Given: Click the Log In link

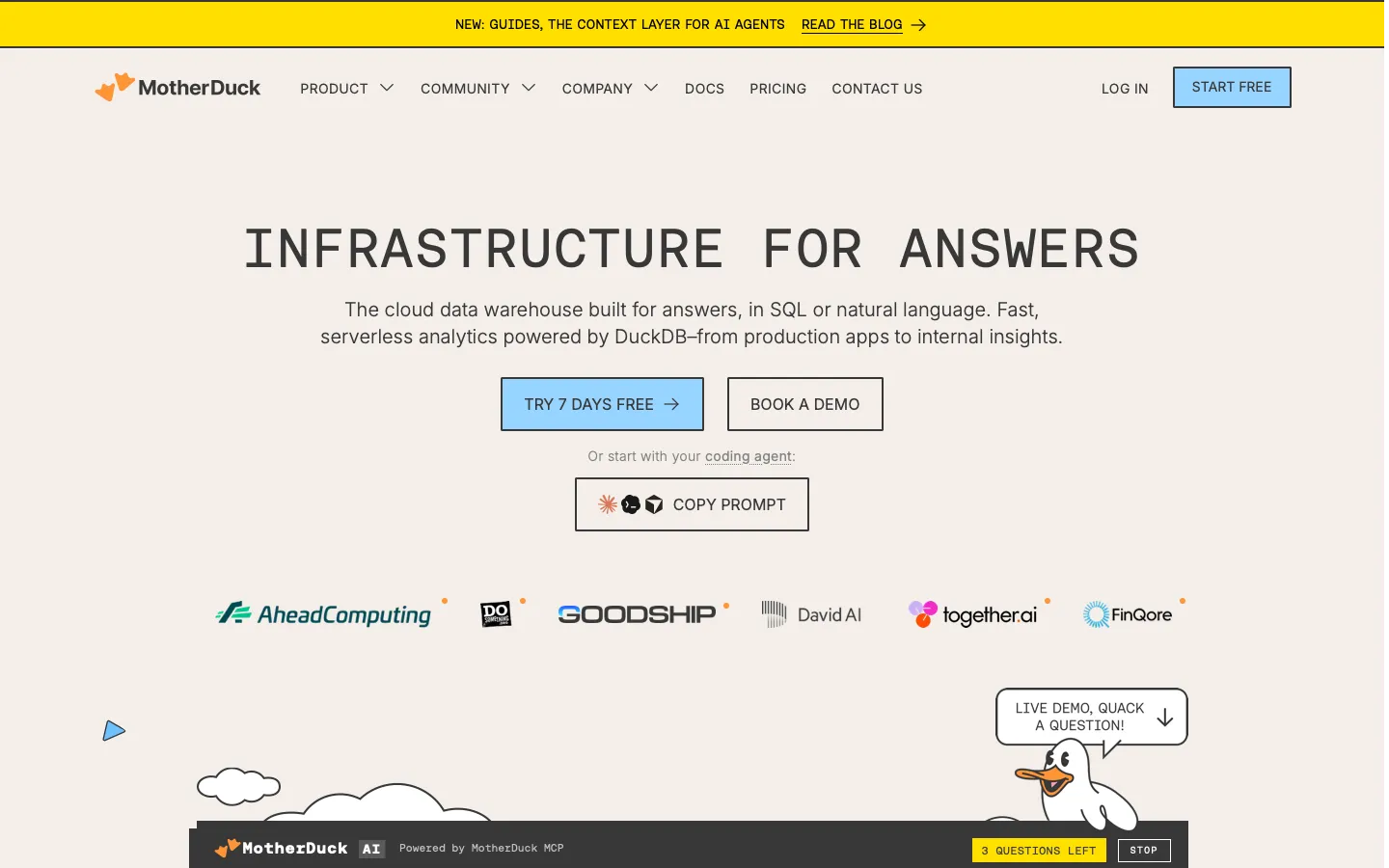Looking at the screenshot, I should pos(1125,89).
